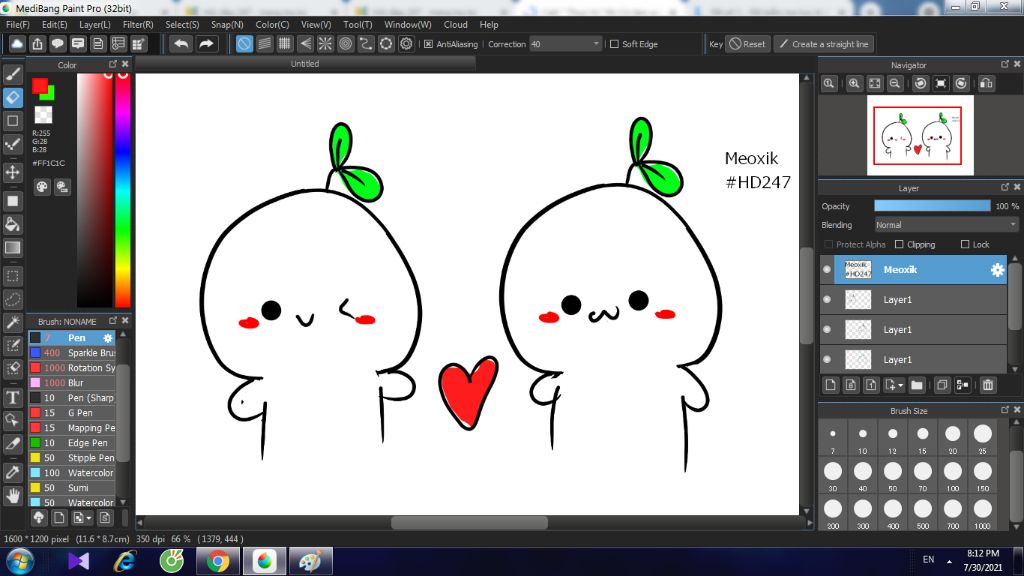This screenshot has width=1024, height=576.
Task: Click the rainbow hue strip
Action: coord(123,189)
